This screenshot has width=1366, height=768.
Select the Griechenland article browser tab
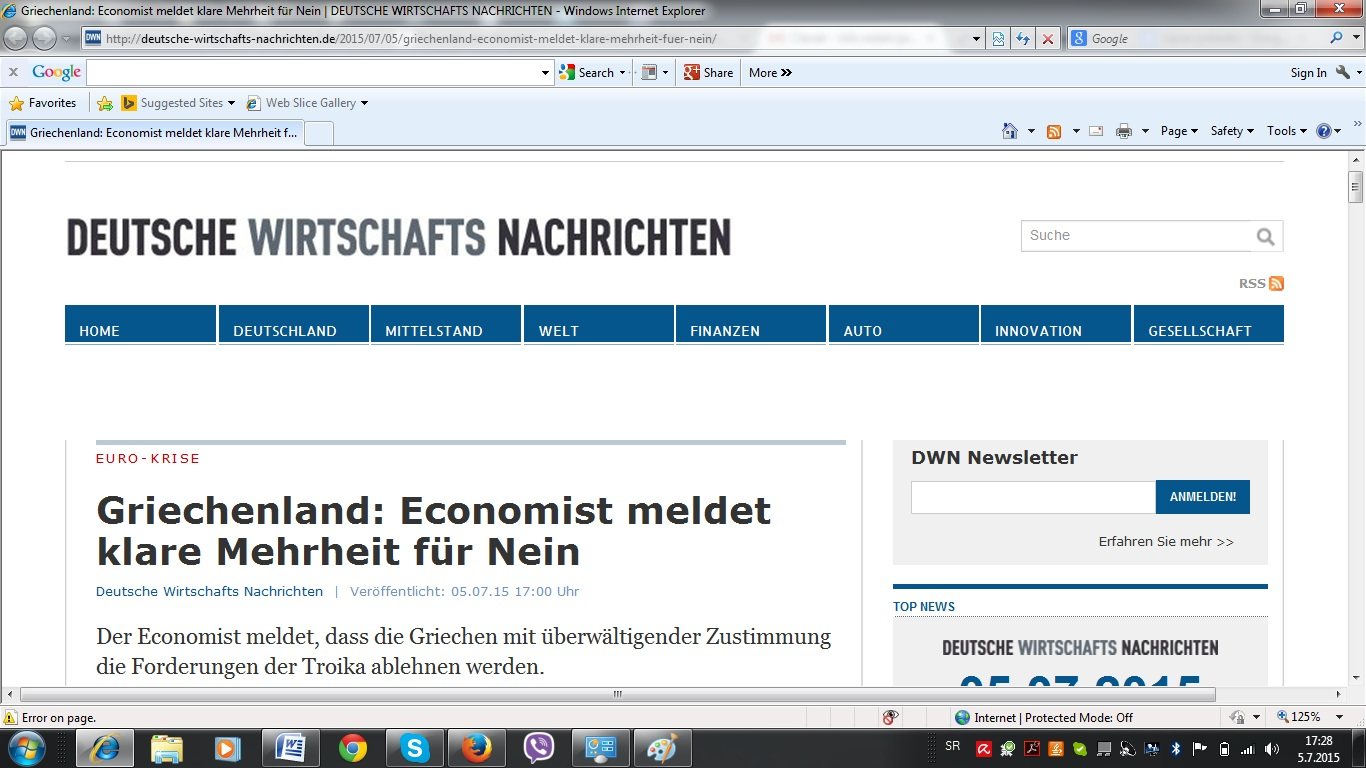153,132
